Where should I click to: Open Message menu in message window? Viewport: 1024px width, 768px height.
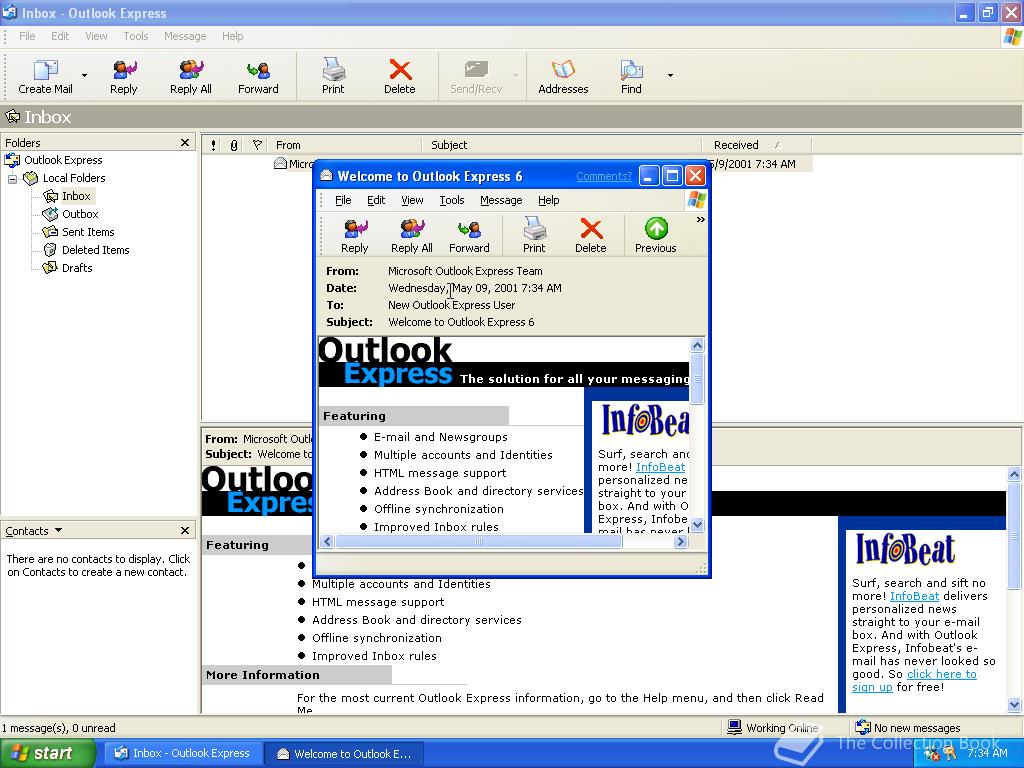(x=501, y=200)
